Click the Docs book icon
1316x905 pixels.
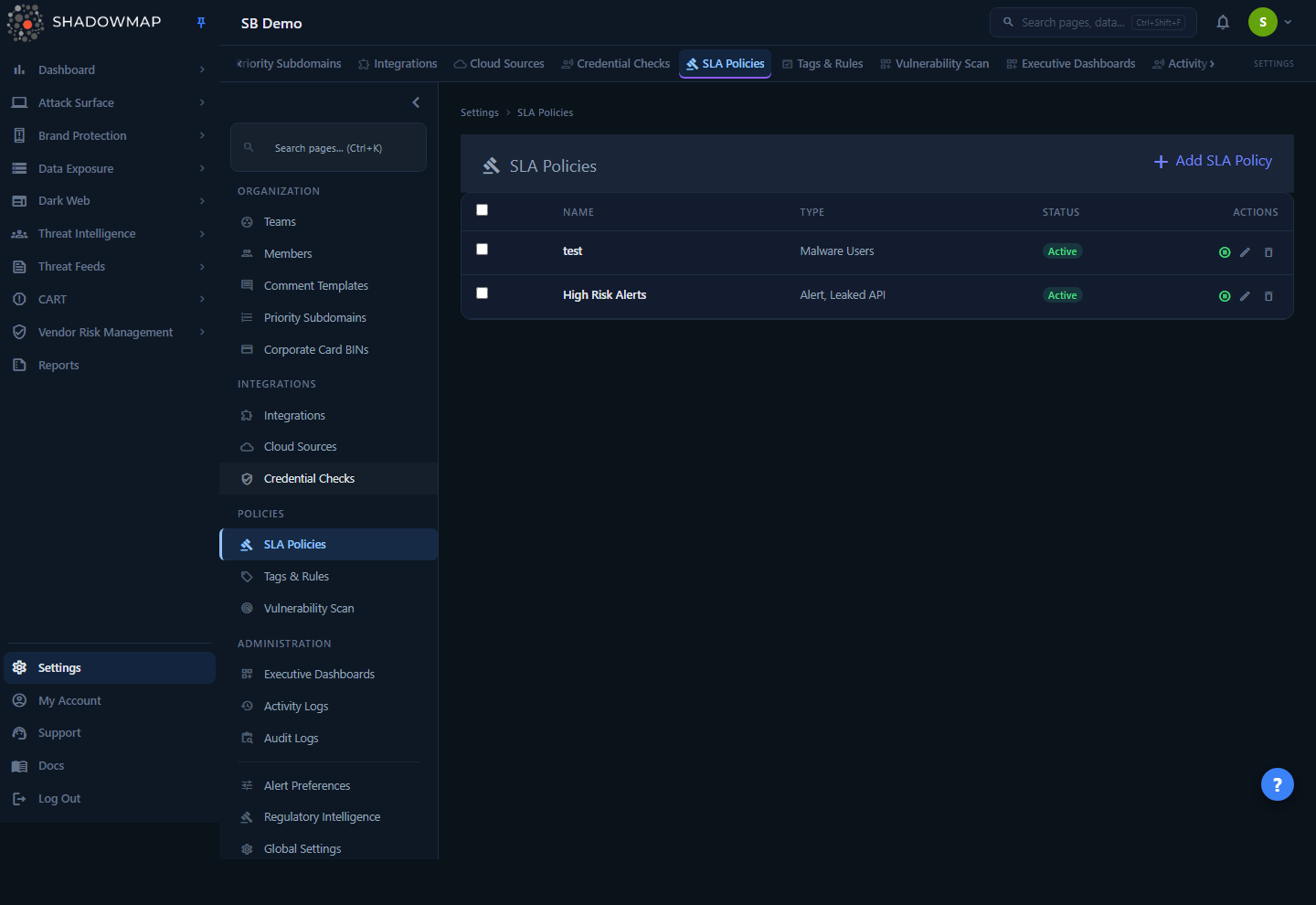click(19, 766)
